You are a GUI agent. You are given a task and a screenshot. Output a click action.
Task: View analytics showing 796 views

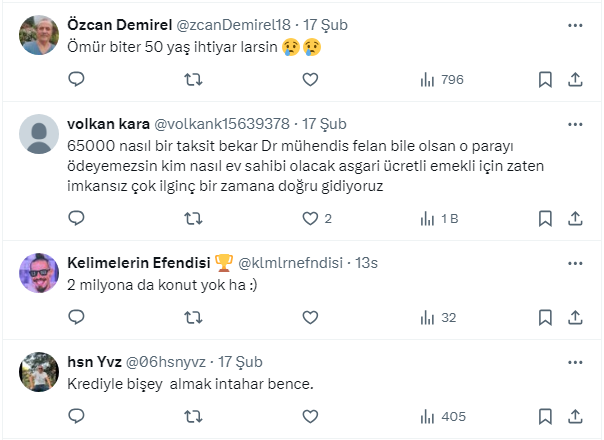coord(441,79)
